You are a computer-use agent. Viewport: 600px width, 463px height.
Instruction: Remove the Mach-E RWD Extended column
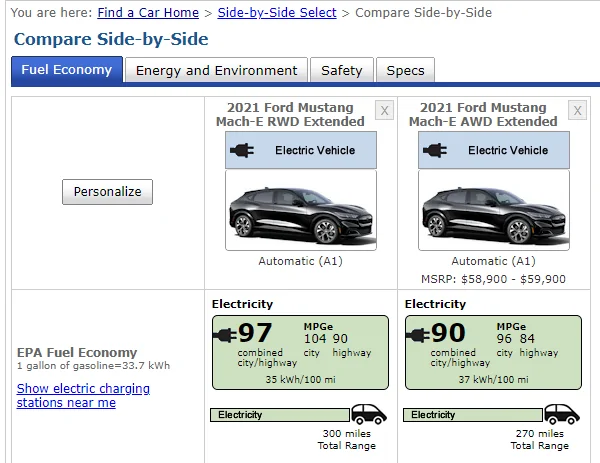pos(384,110)
